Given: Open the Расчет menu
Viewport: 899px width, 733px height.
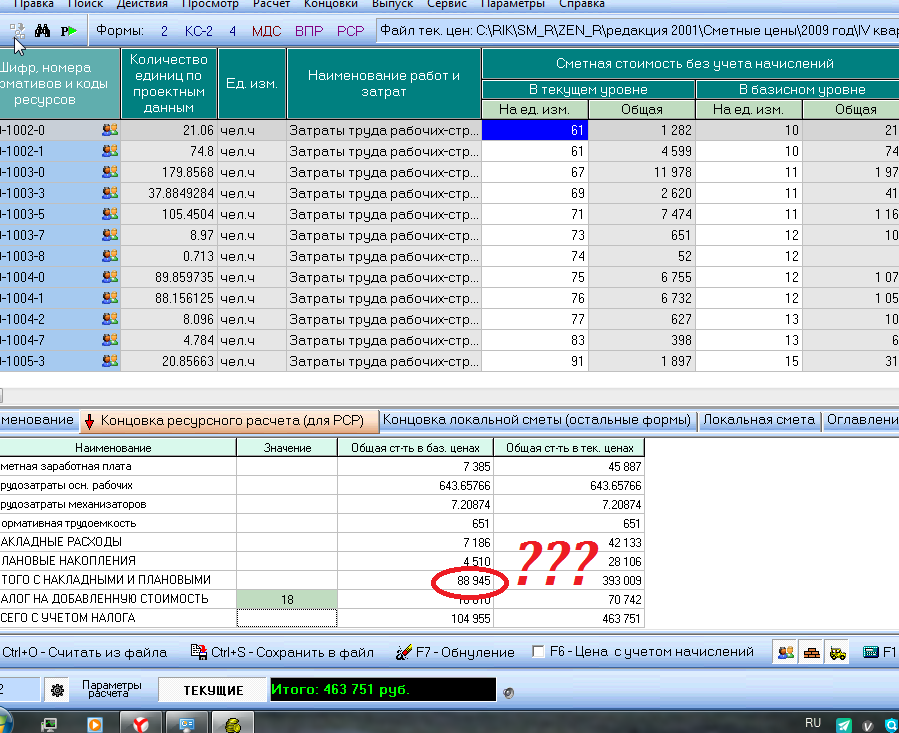Looking at the screenshot, I should tap(272, 4).
